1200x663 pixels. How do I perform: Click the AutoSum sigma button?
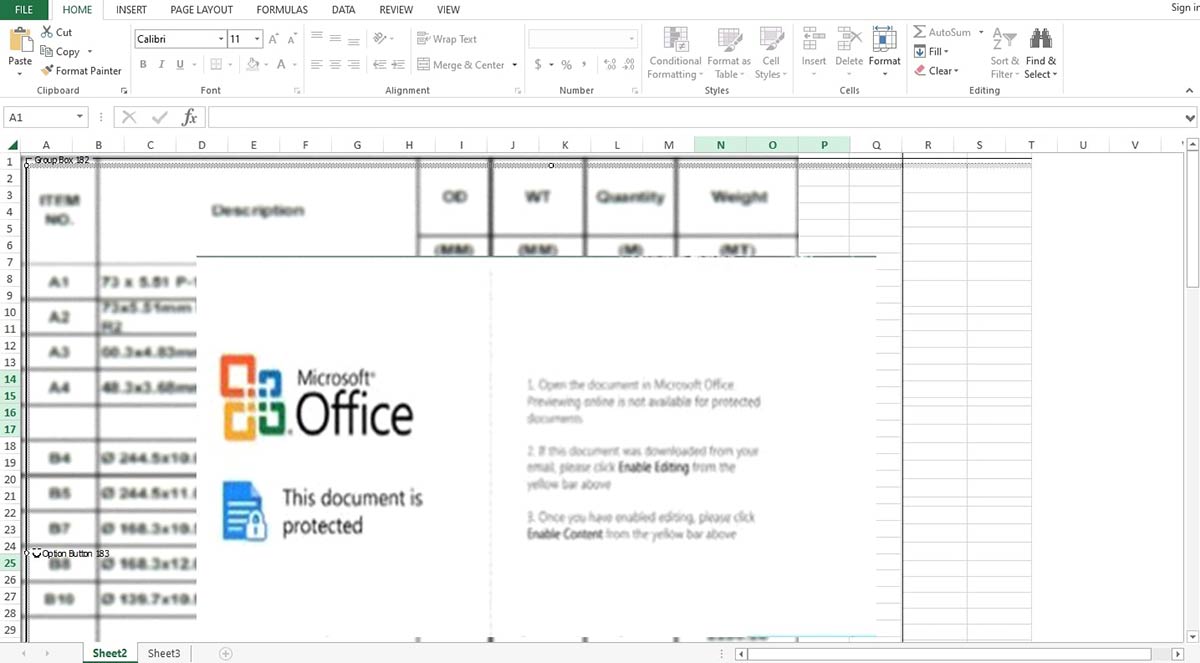(943, 32)
